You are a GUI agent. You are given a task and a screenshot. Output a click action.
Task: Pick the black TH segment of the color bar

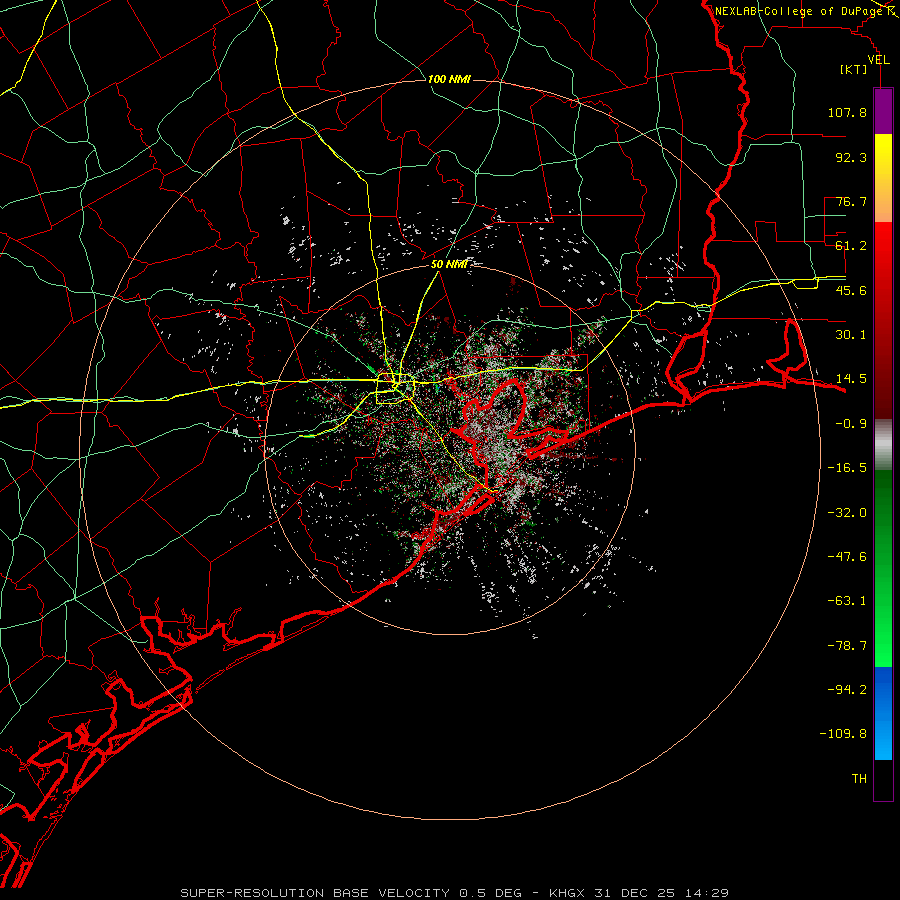[x=883, y=780]
